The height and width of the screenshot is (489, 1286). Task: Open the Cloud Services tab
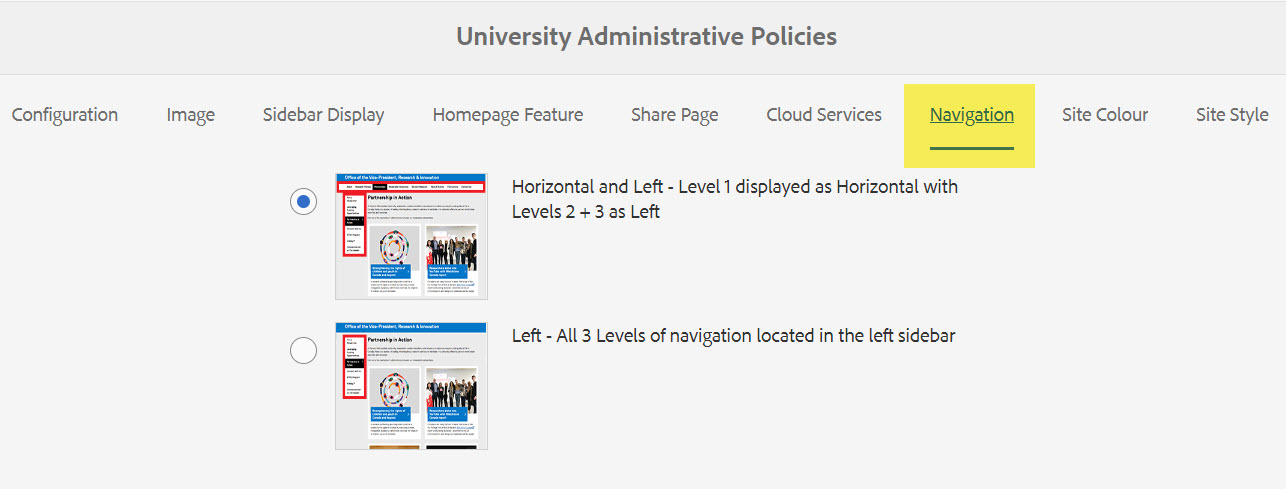(824, 115)
